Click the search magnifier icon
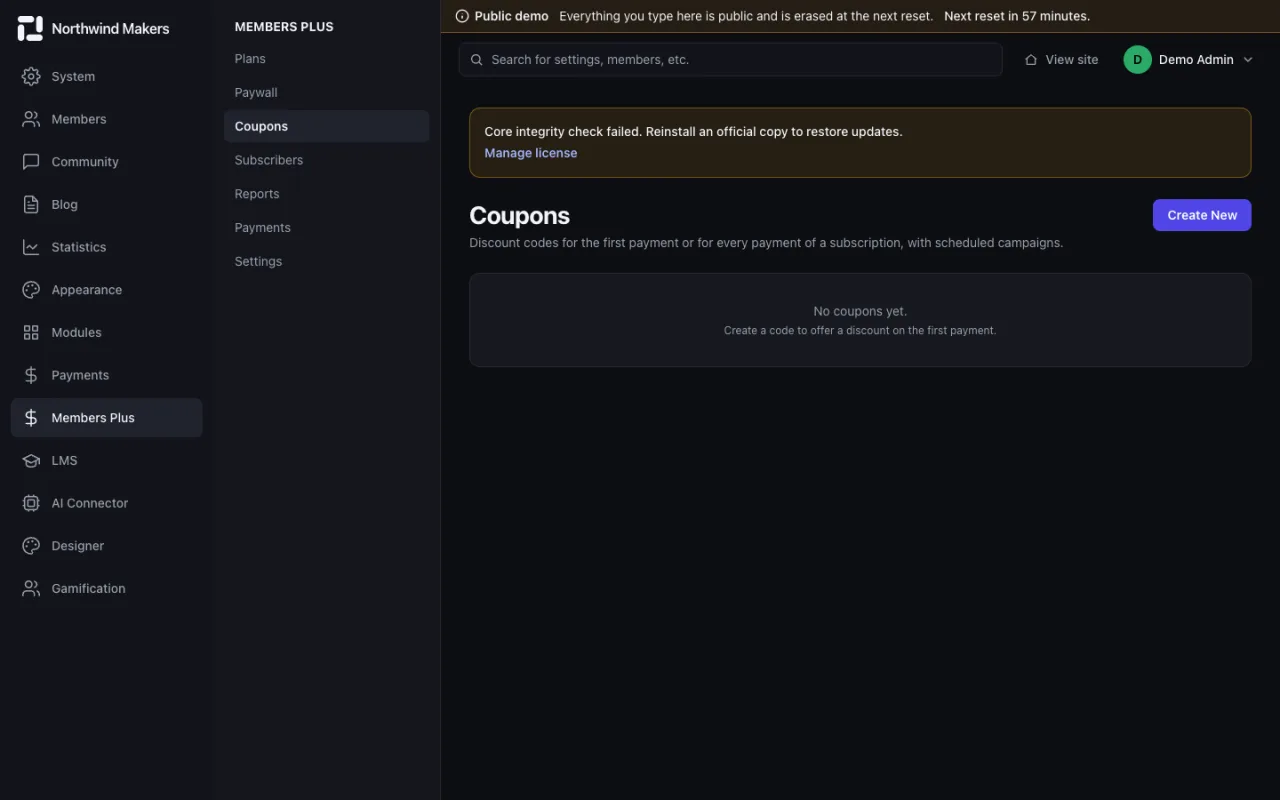This screenshot has width=1280, height=800. click(477, 60)
